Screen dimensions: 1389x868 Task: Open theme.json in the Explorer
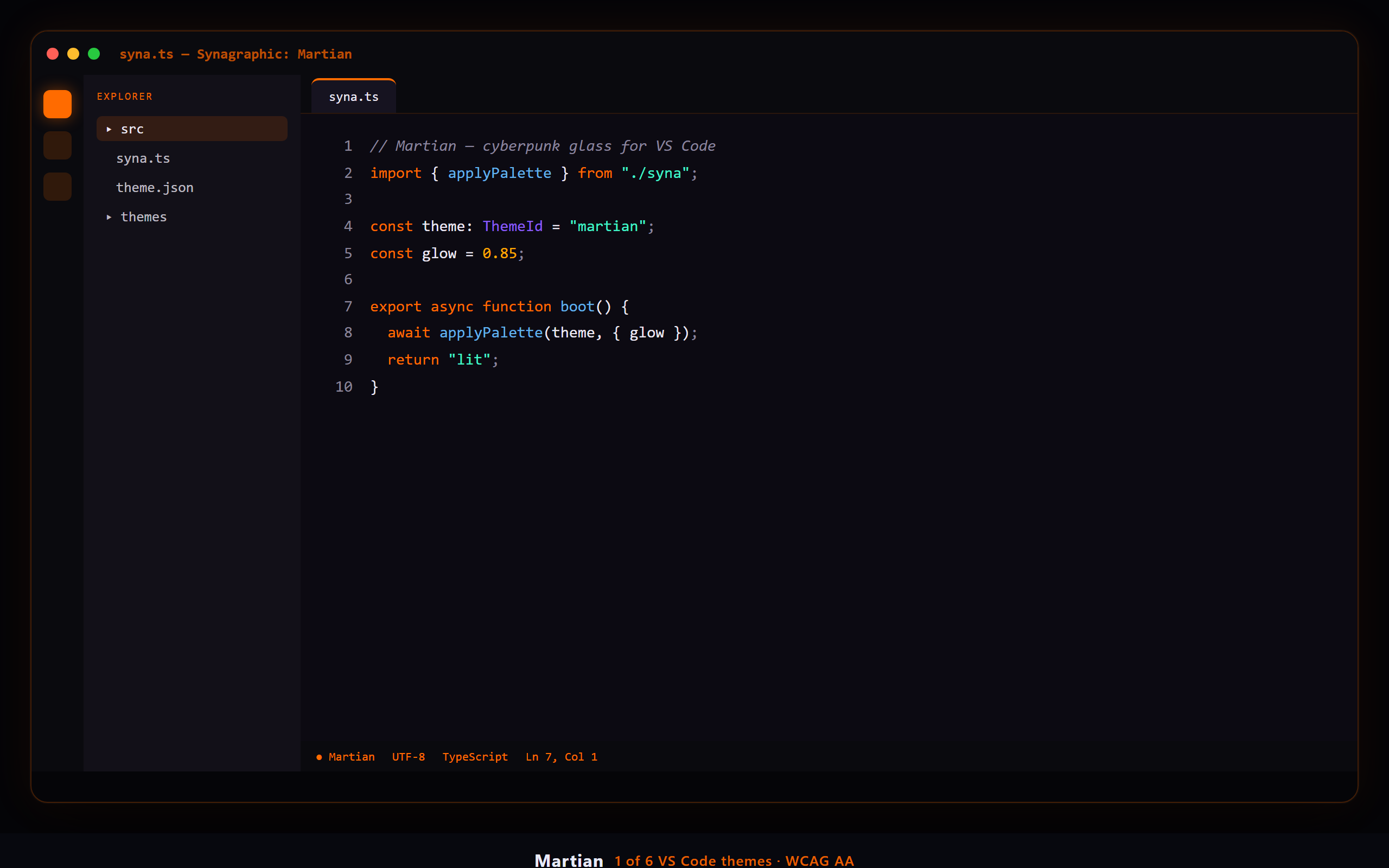[155, 188]
